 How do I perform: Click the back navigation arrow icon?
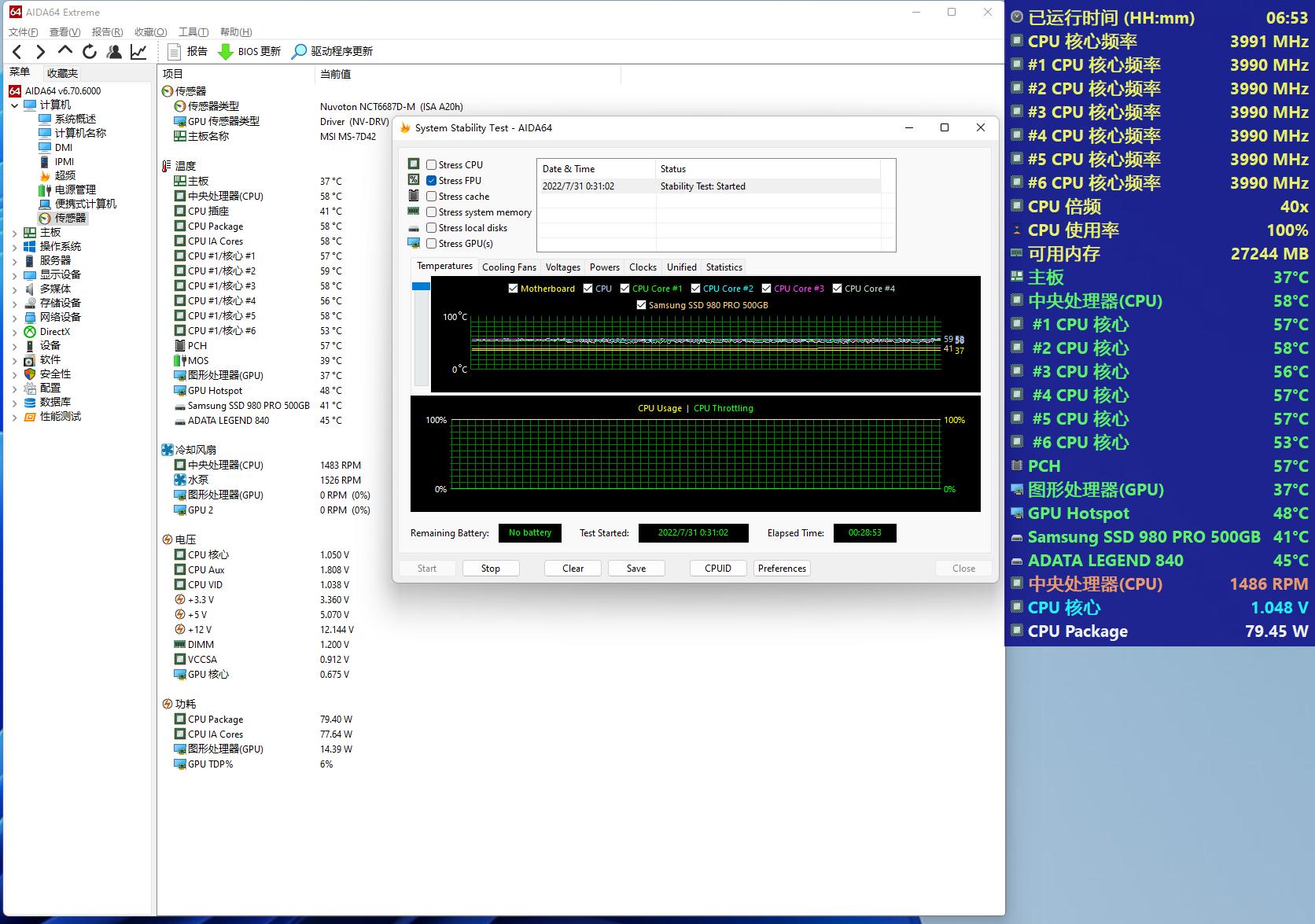[17, 52]
